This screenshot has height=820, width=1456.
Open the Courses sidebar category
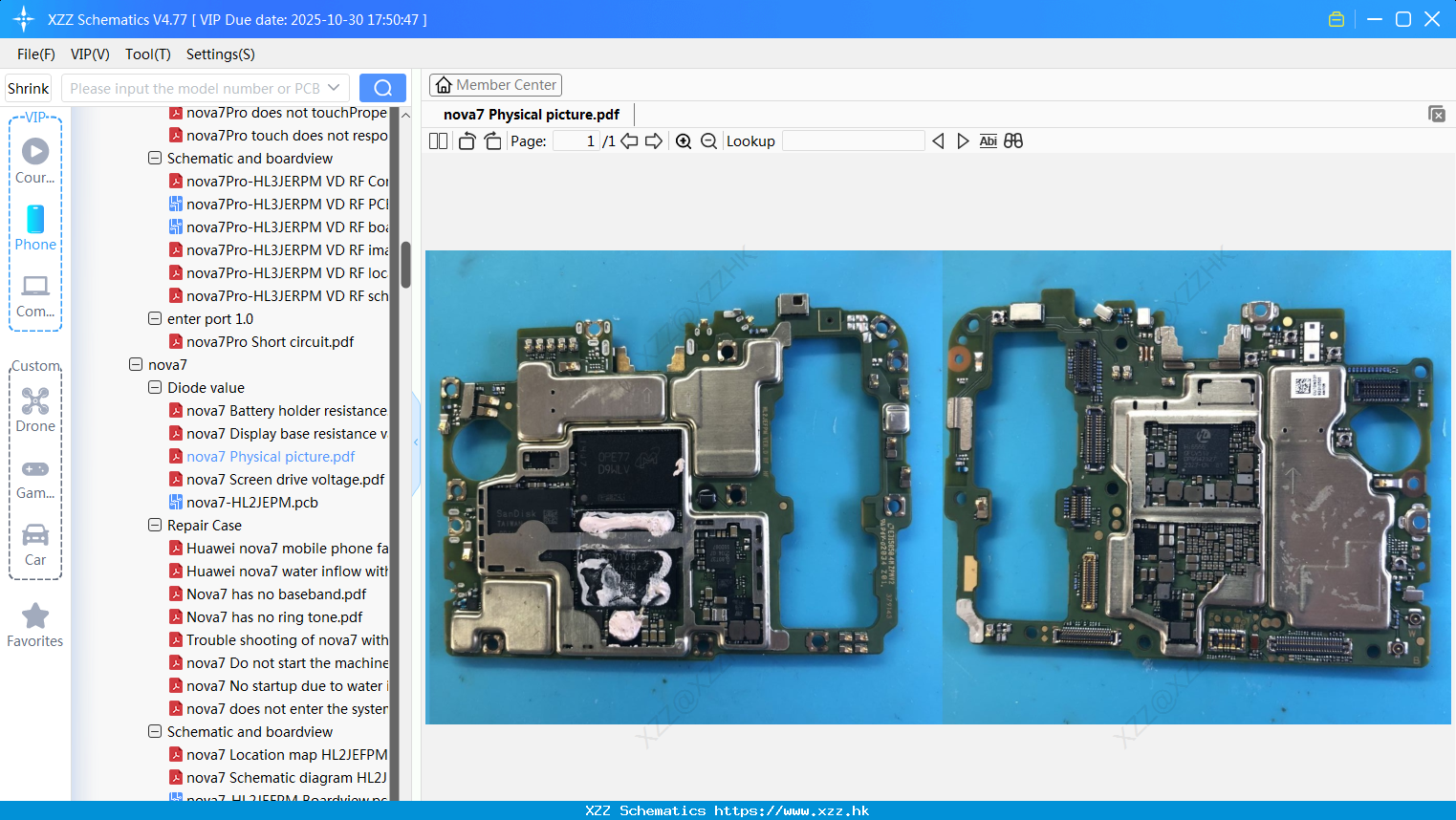click(x=35, y=162)
